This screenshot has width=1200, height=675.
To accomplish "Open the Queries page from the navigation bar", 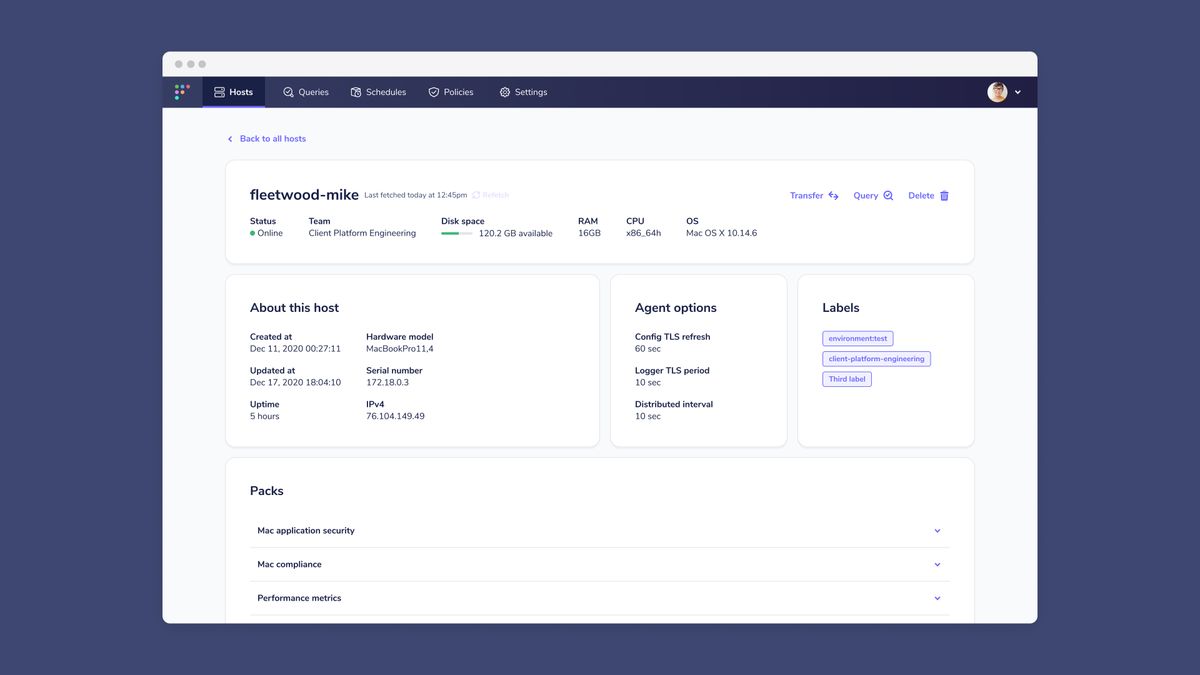I will (303, 91).
